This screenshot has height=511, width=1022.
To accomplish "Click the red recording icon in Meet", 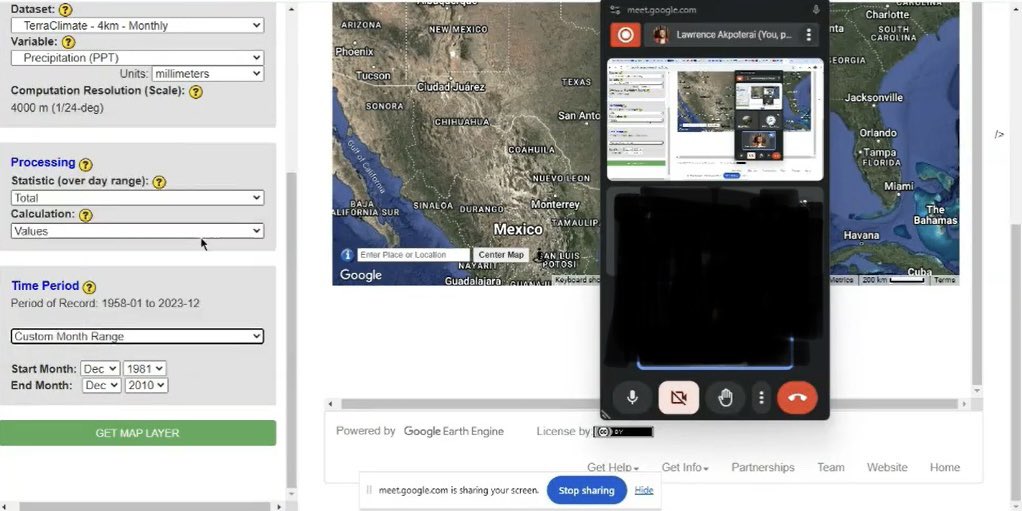I will (625, 35).
